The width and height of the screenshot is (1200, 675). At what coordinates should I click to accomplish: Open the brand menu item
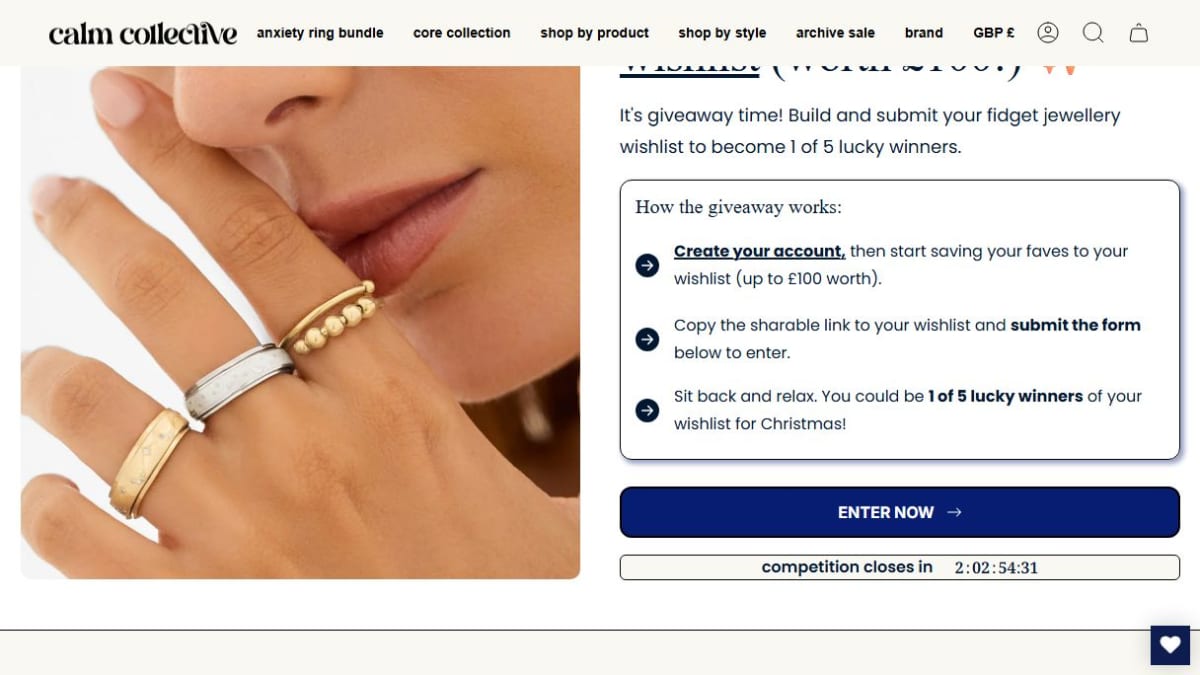pos(924,33)
